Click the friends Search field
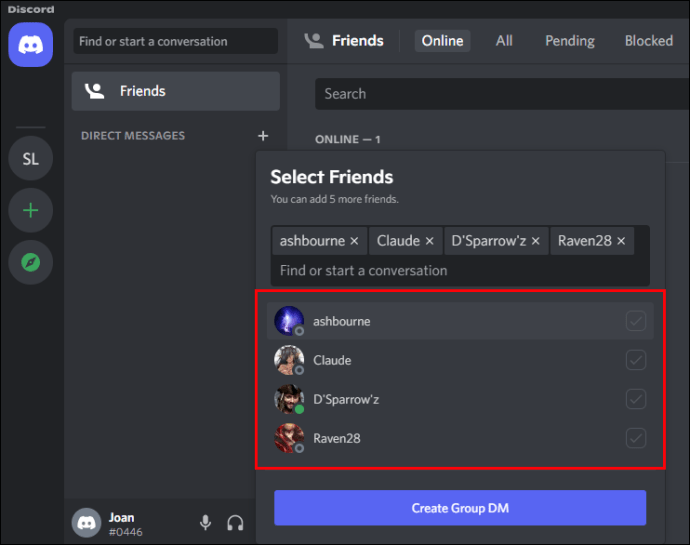The image size is (690, 545). [500, 94]
